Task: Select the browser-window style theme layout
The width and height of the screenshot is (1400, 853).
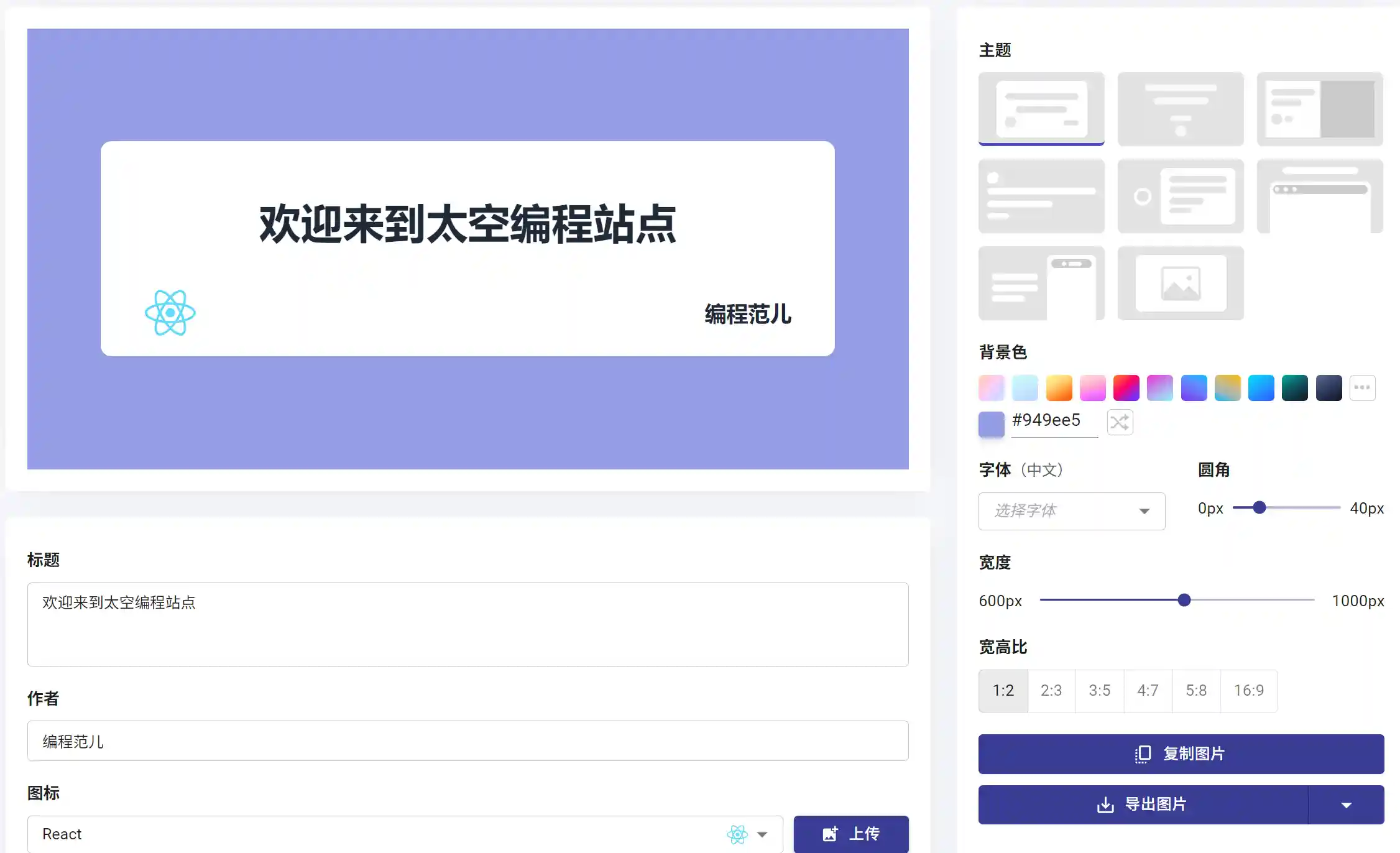Action: pos(1320,196)
